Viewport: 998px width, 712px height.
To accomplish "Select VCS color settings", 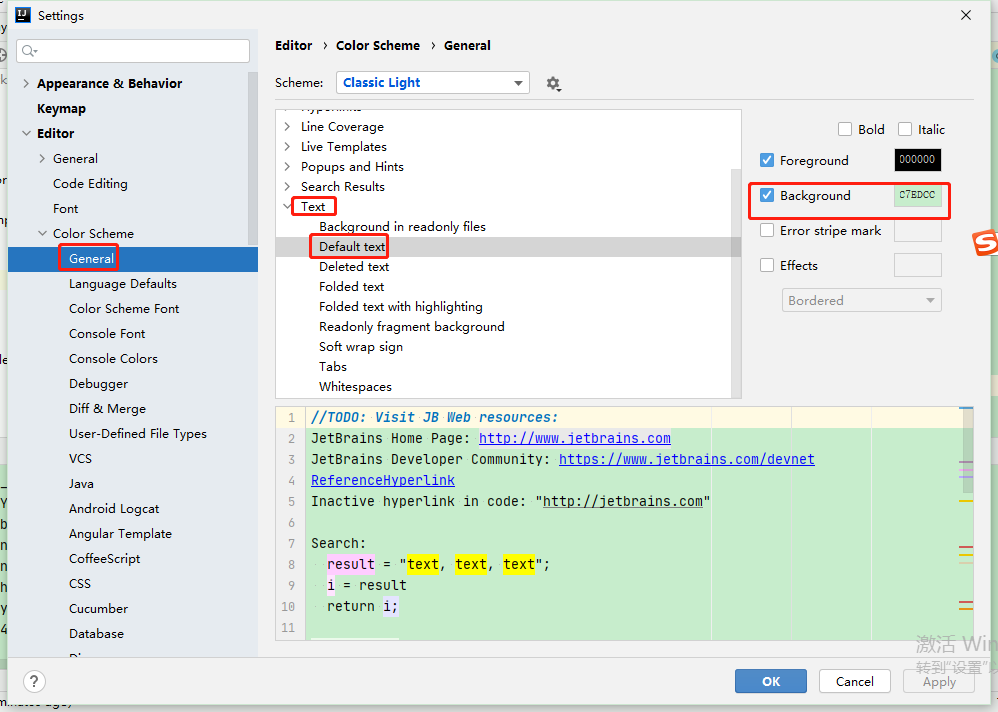I will [x=80, y=459].
